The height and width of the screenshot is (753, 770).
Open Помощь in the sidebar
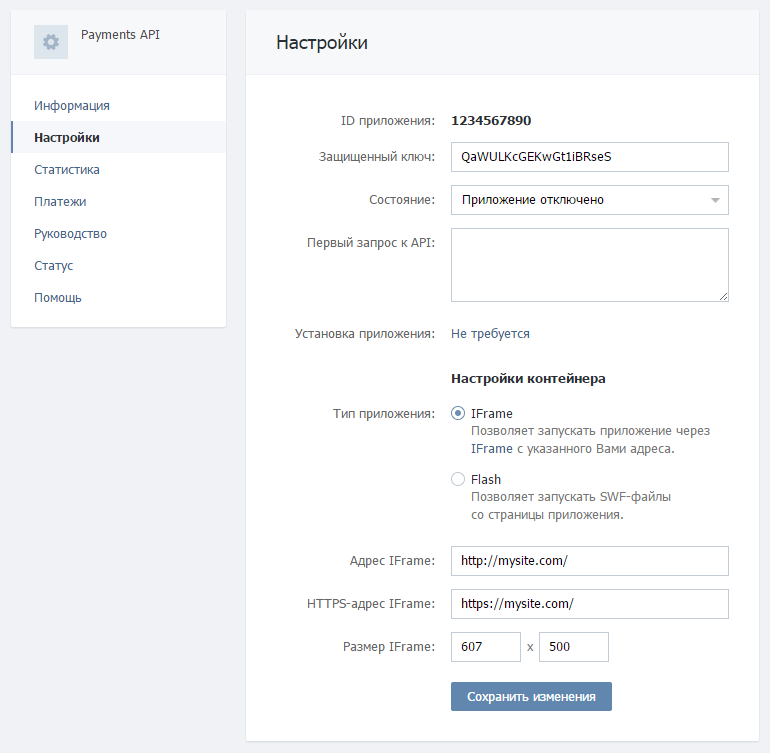[x=58, y=297]
